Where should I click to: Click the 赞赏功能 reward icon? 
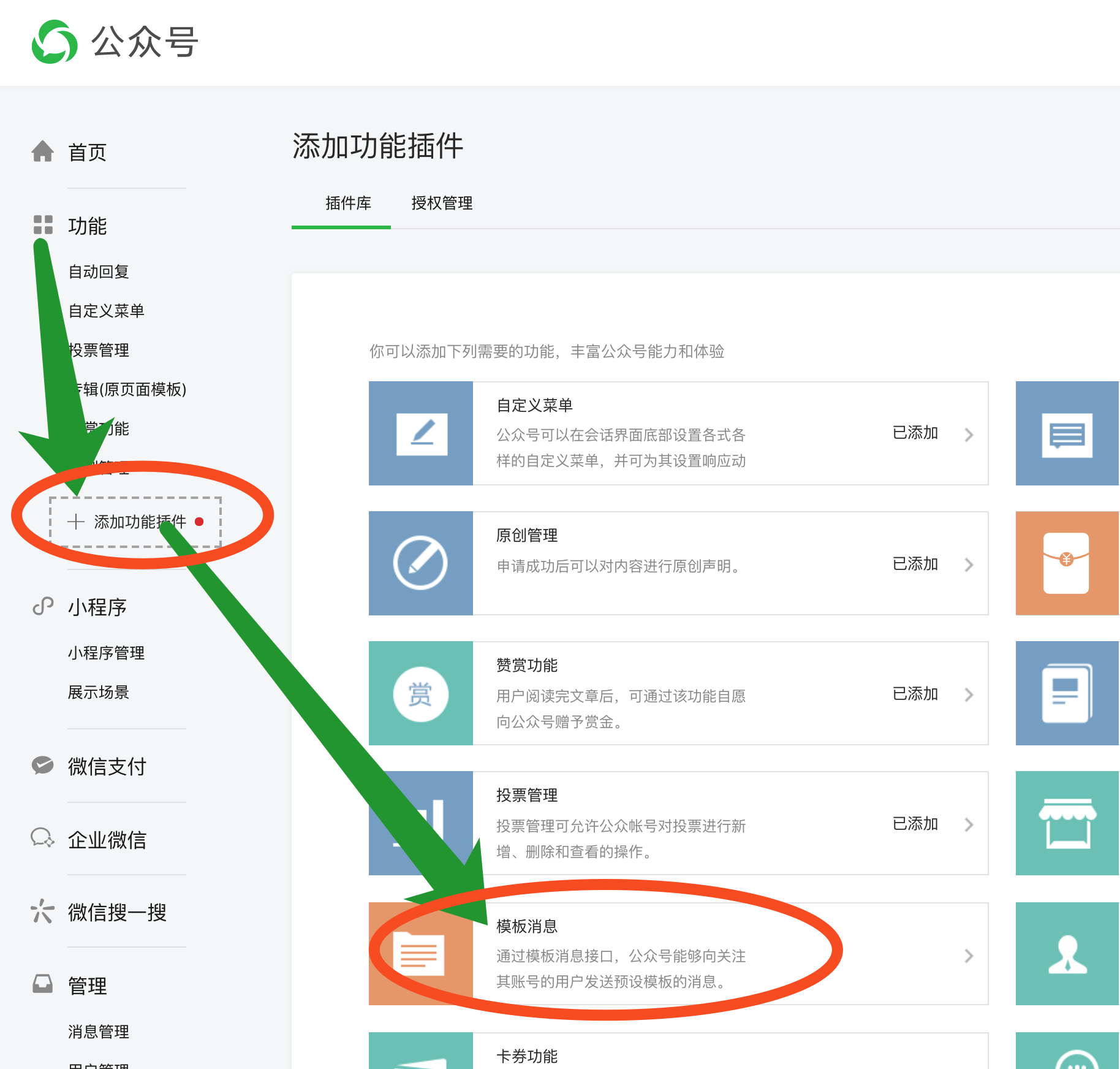coord(421,694)
